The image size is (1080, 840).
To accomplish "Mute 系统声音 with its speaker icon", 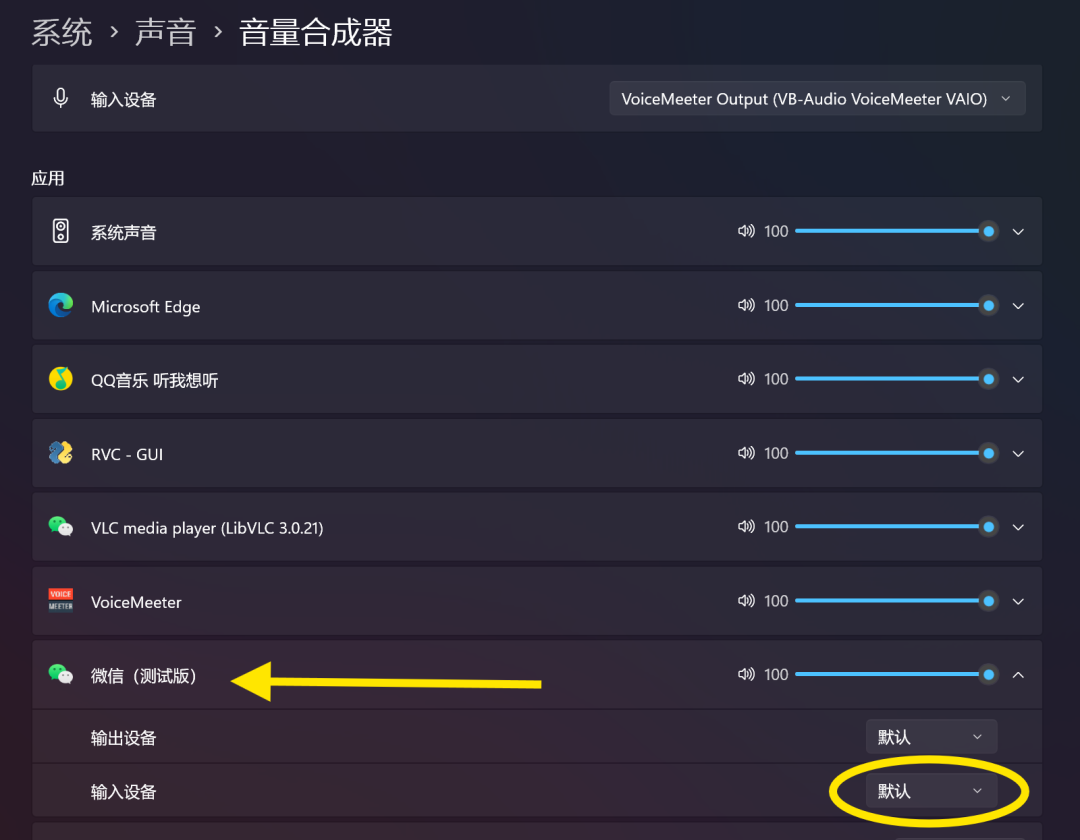I will coord(745,231).
